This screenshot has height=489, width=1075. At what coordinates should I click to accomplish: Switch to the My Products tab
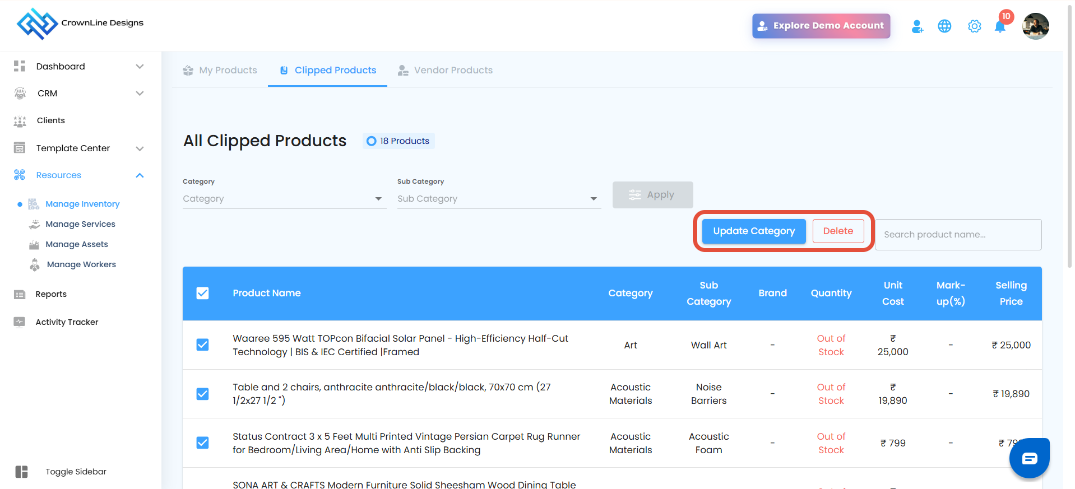(220, 70)
